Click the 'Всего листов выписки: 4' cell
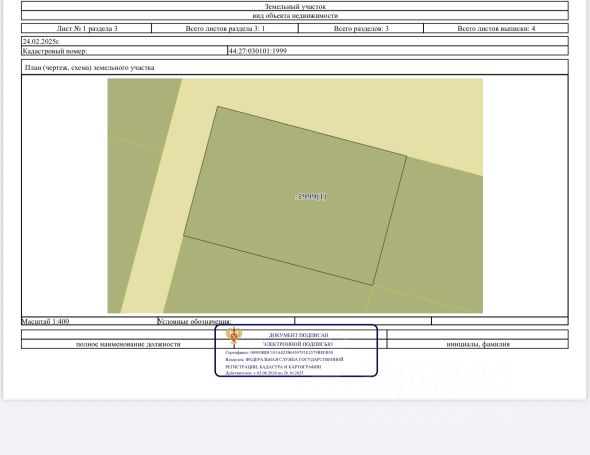This screenshot has width=590, height=455. click(496, 29)
